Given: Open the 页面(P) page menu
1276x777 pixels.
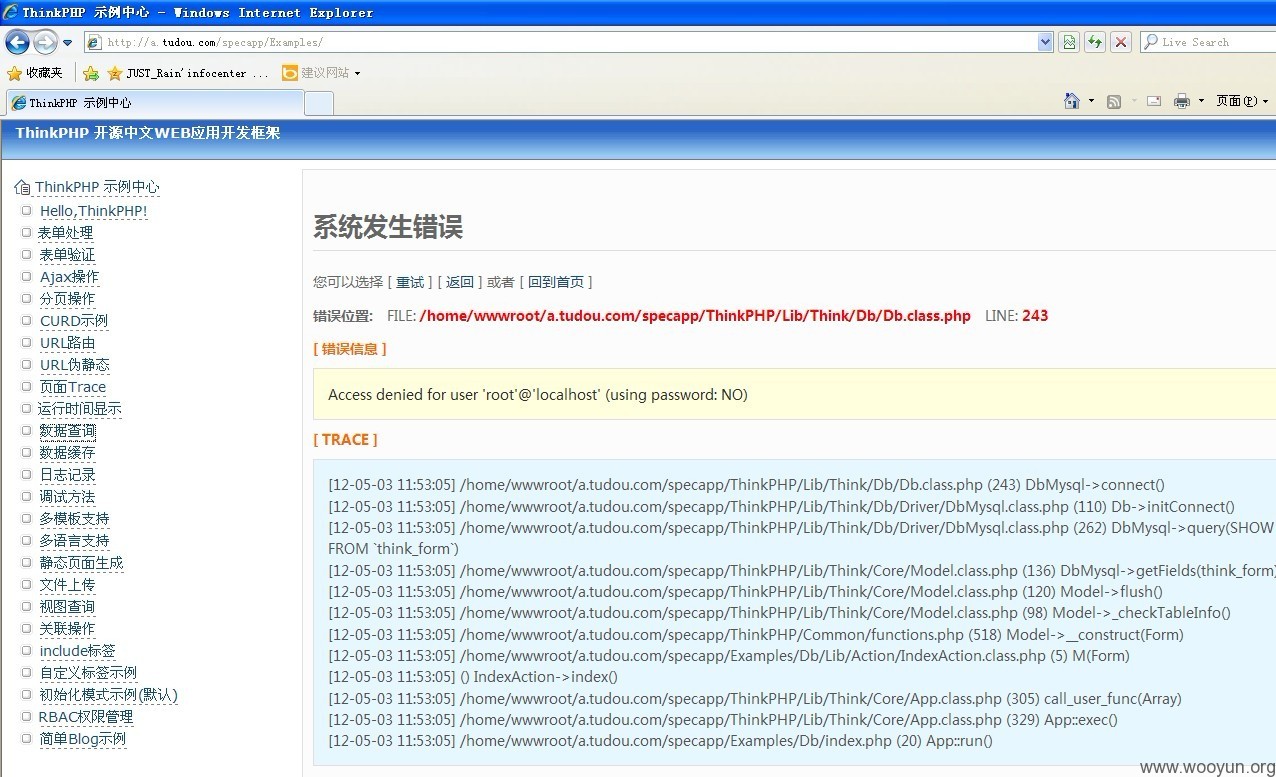Looking at the screenshot, I should [x=1242, y=101].
